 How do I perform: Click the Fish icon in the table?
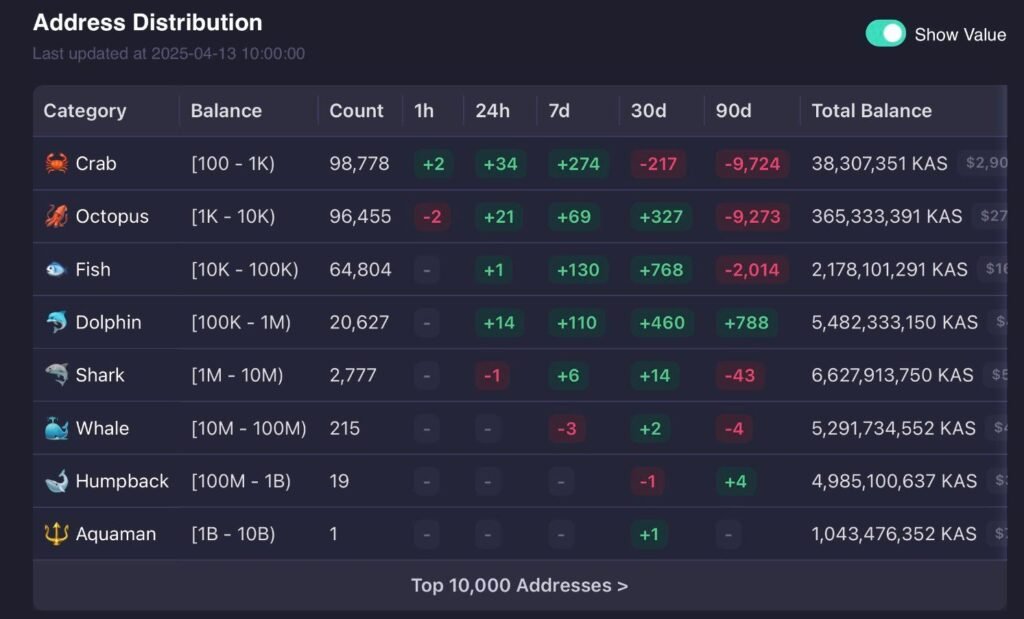pos(56,269)
